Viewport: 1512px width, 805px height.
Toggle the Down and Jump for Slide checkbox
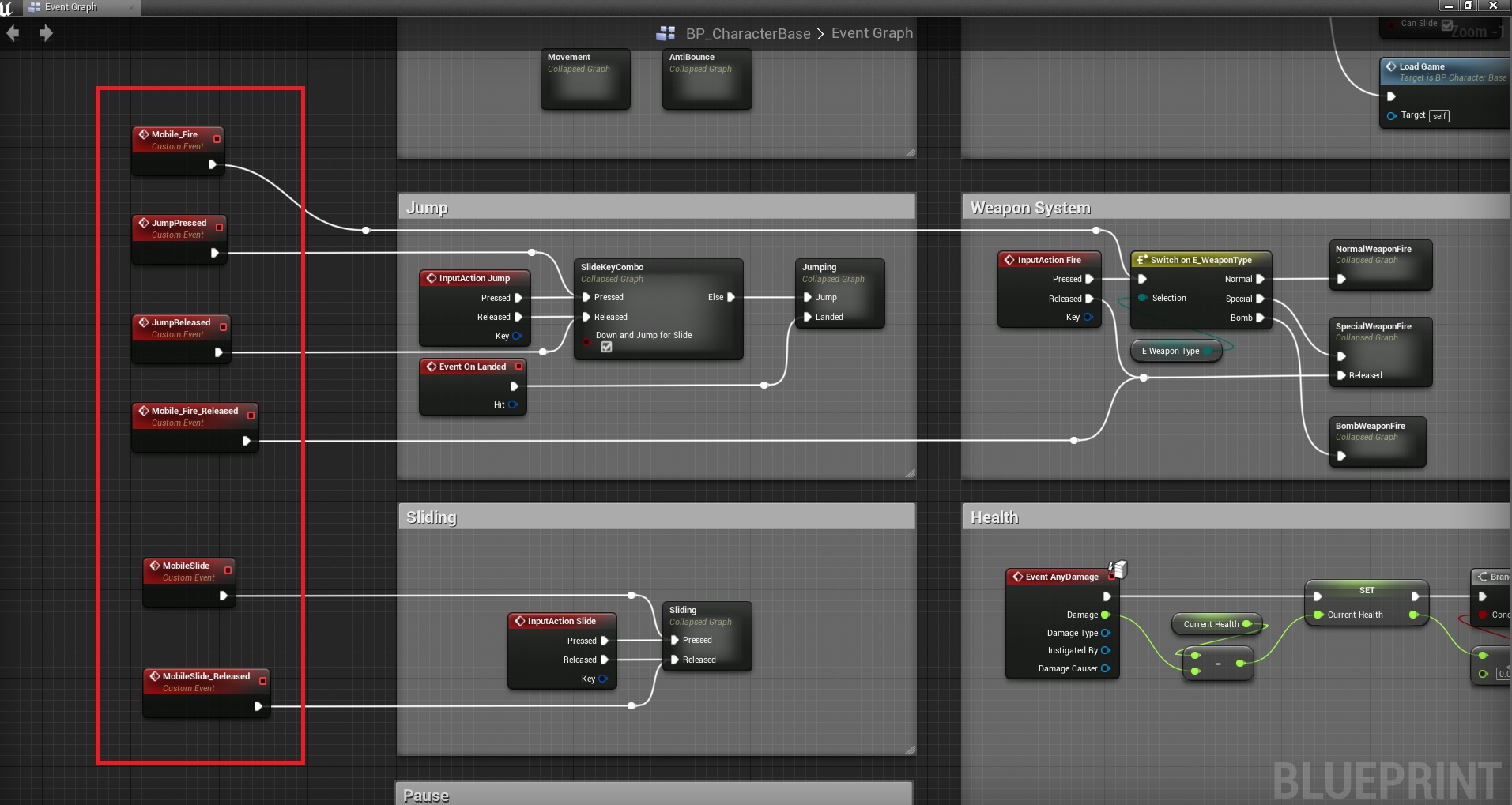pyautogui.click(x=606, y=347)
